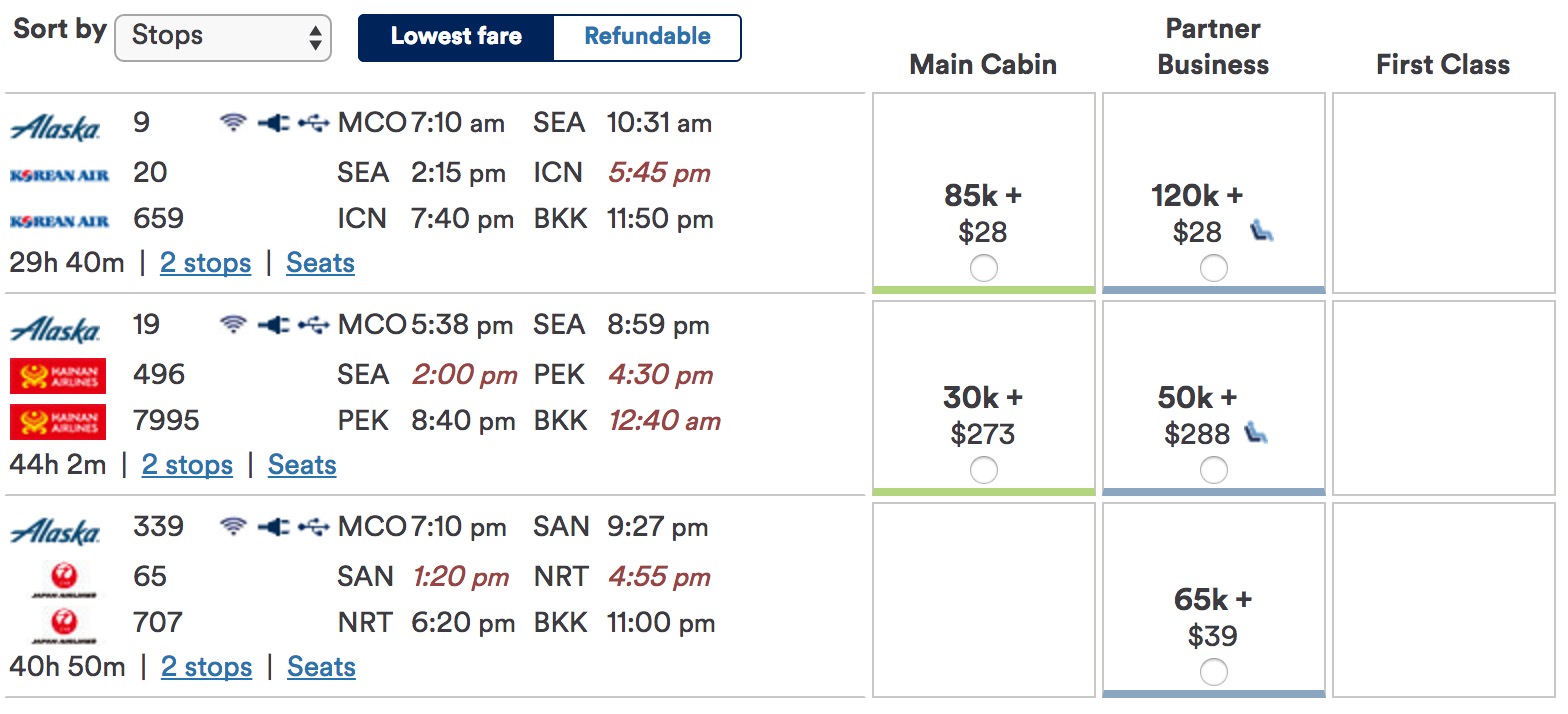Viewport: 1568px width, 714px height.
Task: Expand 2 stops details for 44h 2m itinerary
Action: 187,466
